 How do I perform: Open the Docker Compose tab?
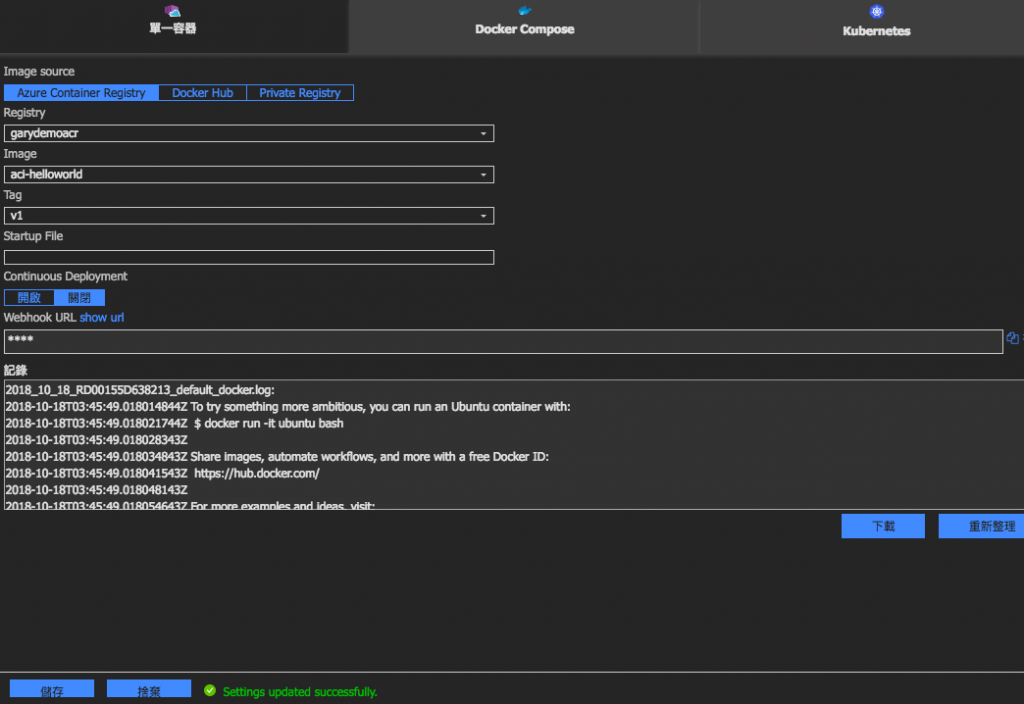[524, 27]
